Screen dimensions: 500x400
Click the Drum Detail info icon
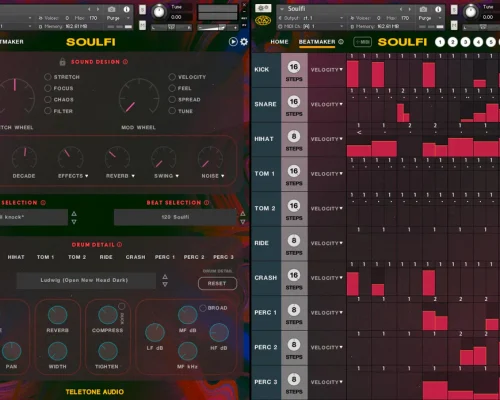pyautogui.click(x=119, y=245)
